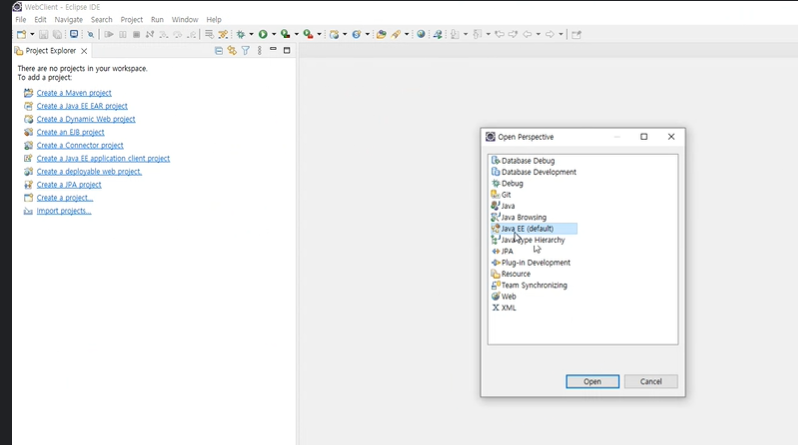Click the Save All toolbar icon
The image size is (798, 445).
click(58, 35)
